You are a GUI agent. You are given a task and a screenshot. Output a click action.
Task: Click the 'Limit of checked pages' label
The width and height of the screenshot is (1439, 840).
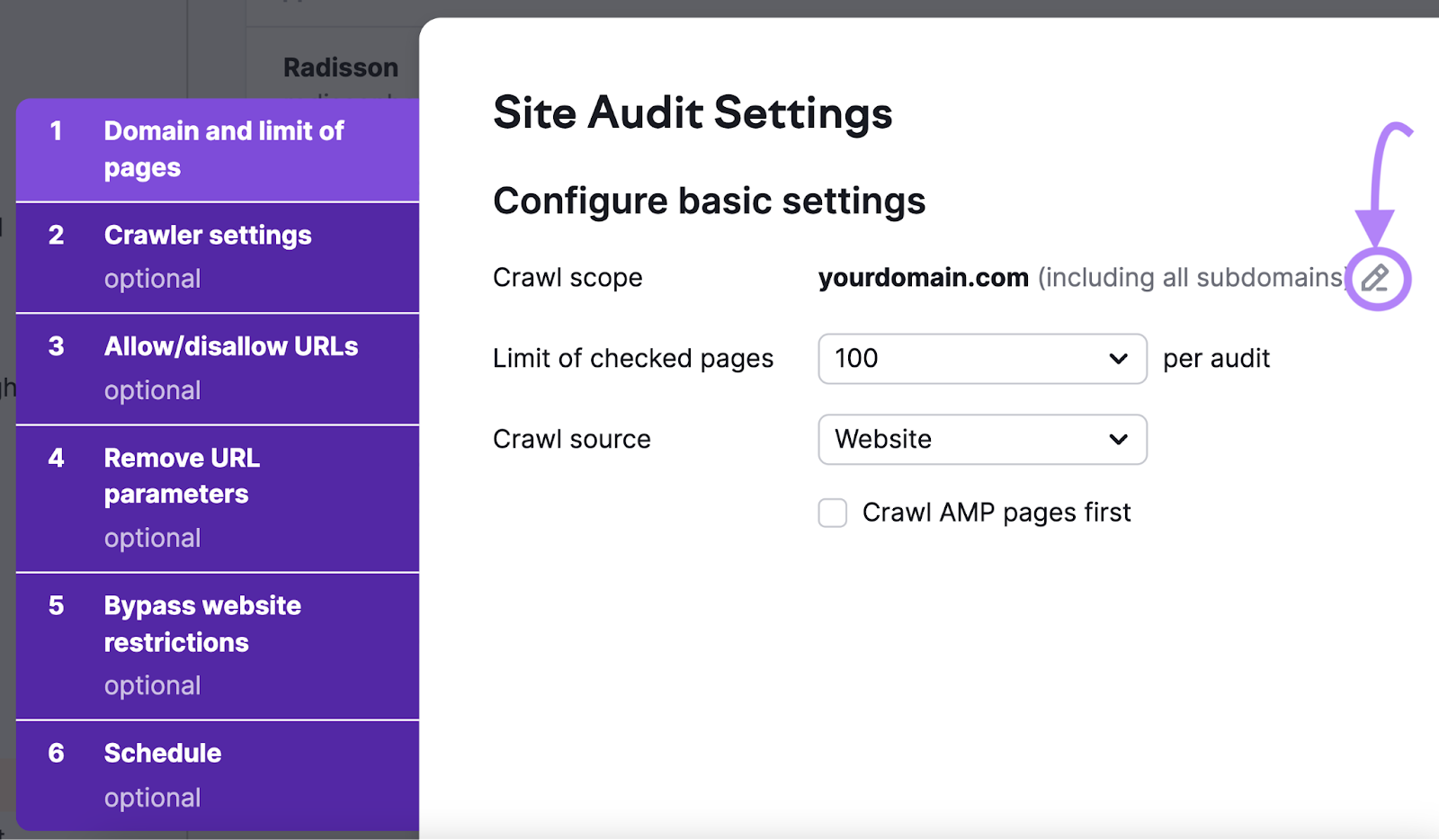[632, 359]
